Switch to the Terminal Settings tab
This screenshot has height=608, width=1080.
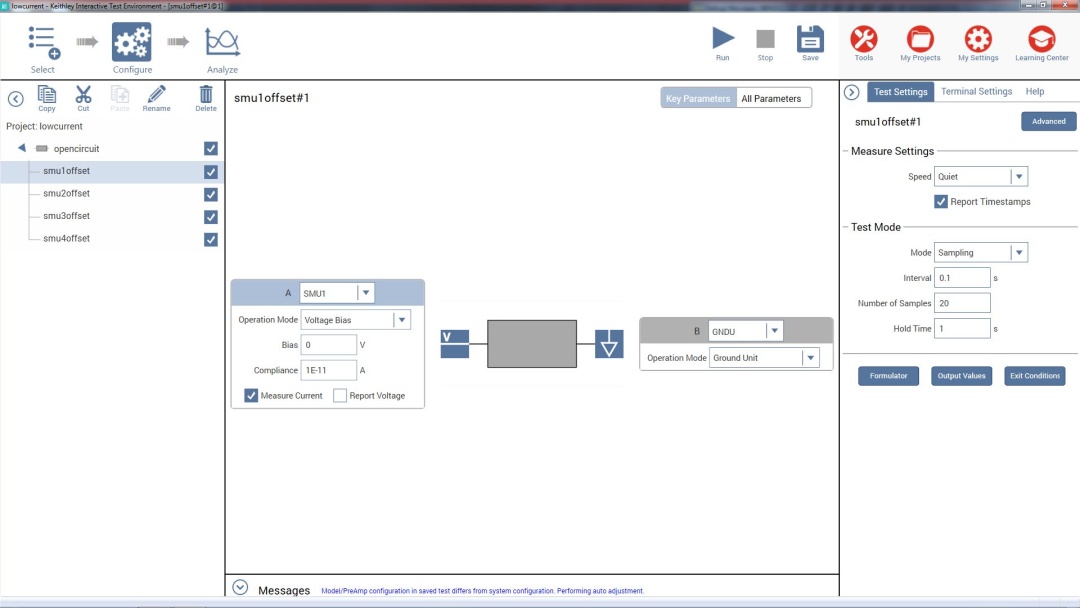tap(976, 91)
